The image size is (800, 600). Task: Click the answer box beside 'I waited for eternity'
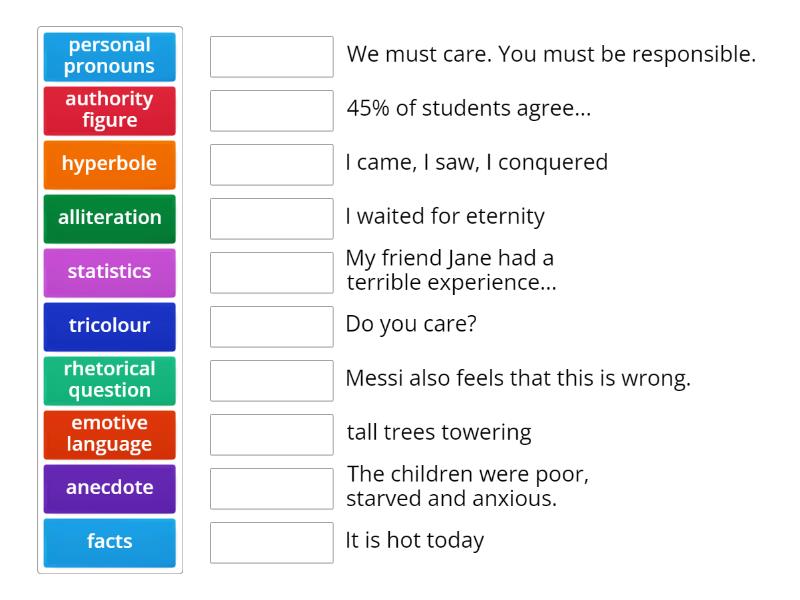tap(271, 219)
